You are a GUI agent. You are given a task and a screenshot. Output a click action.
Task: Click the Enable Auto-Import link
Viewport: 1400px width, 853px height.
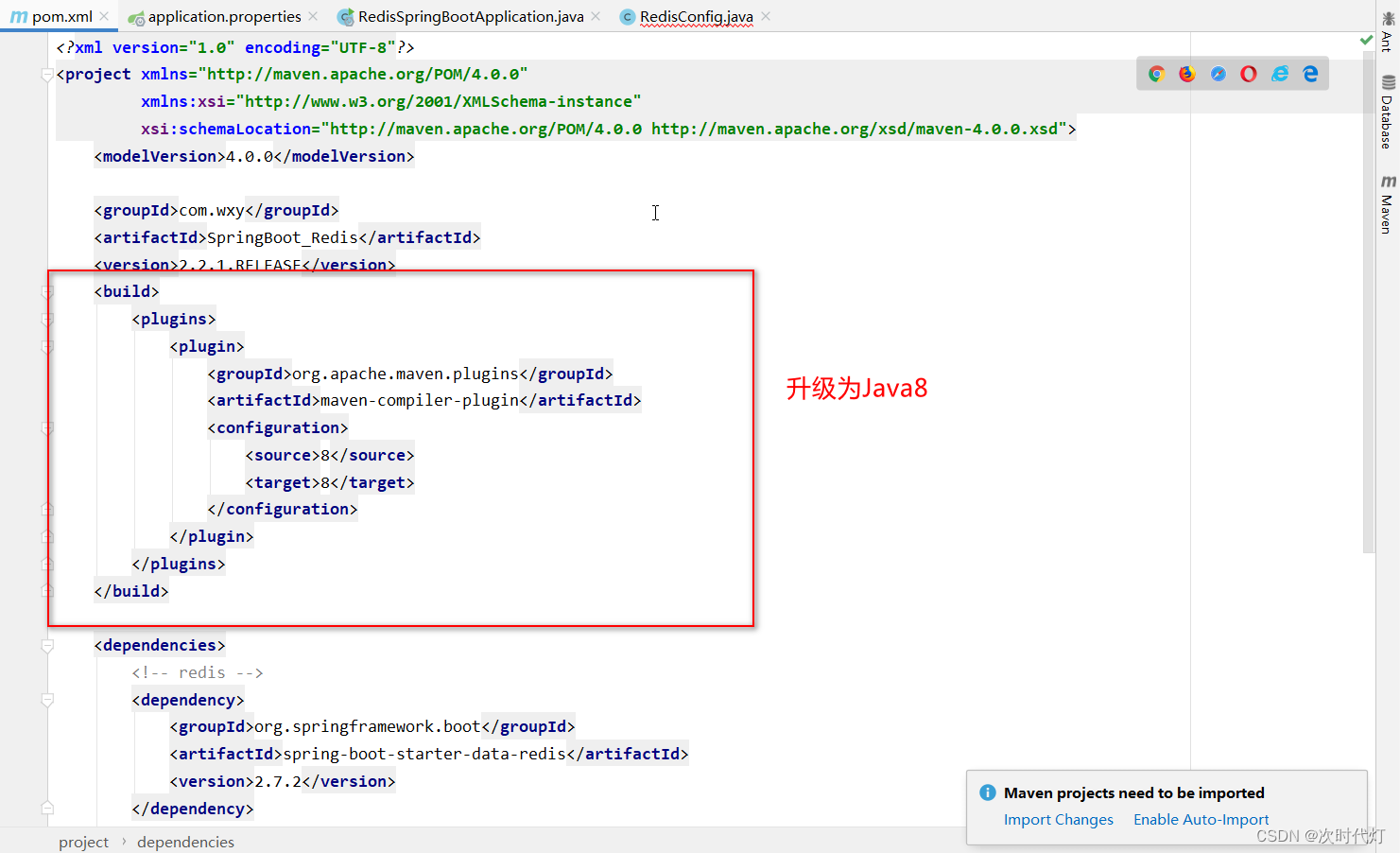1201,819
